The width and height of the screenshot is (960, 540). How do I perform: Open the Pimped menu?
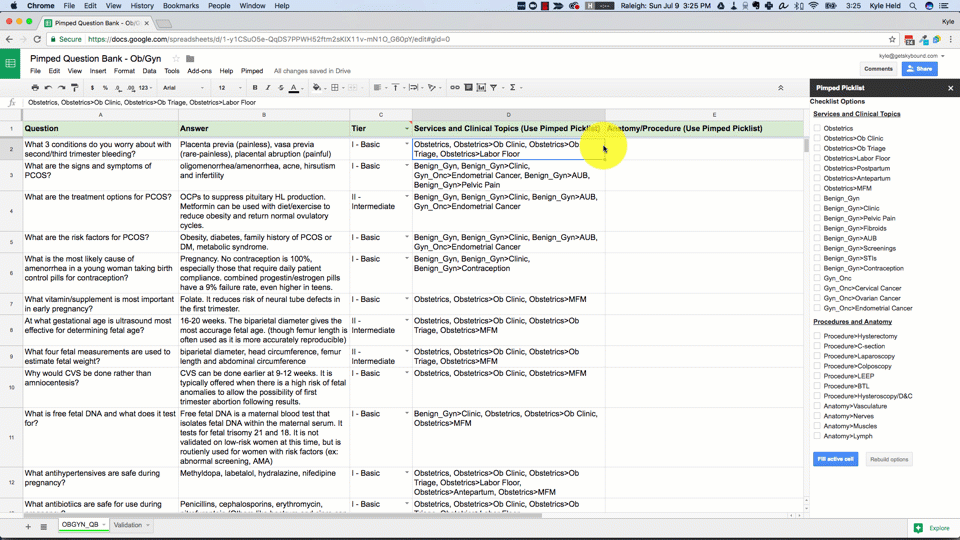(x=252, y=71)
